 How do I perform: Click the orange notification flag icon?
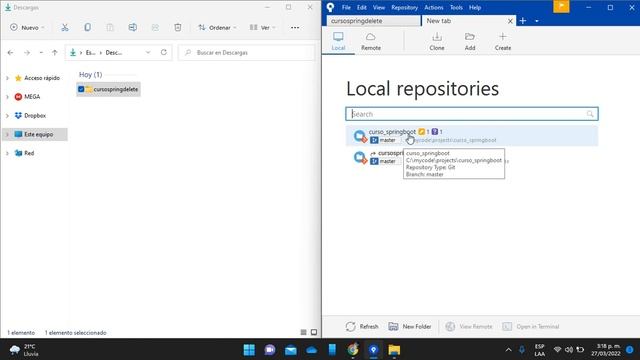click(561, 6)
